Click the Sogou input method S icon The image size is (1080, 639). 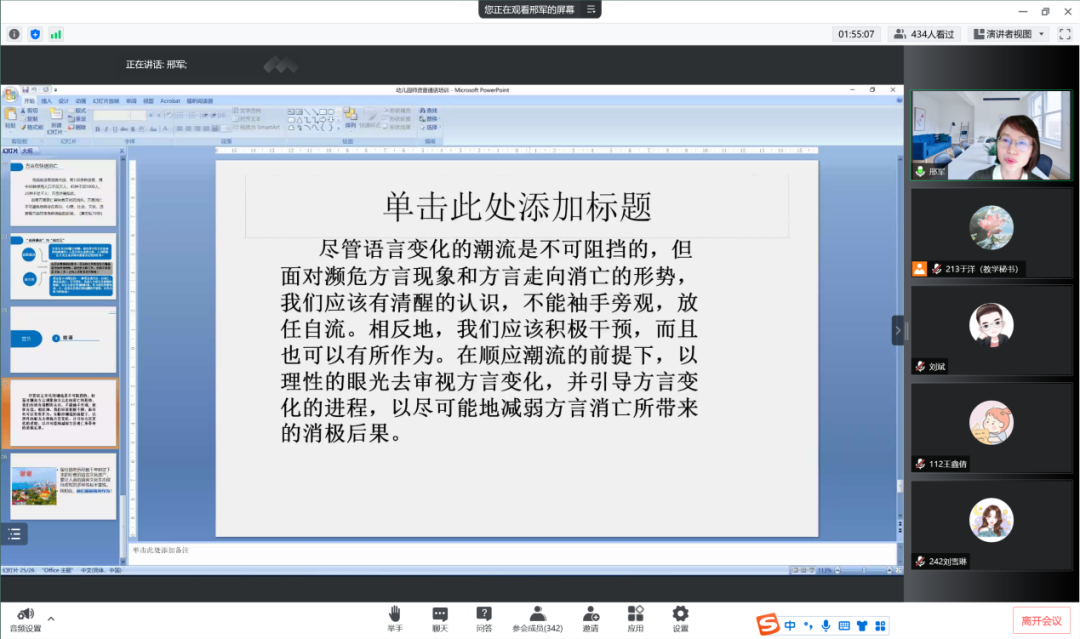767,626
